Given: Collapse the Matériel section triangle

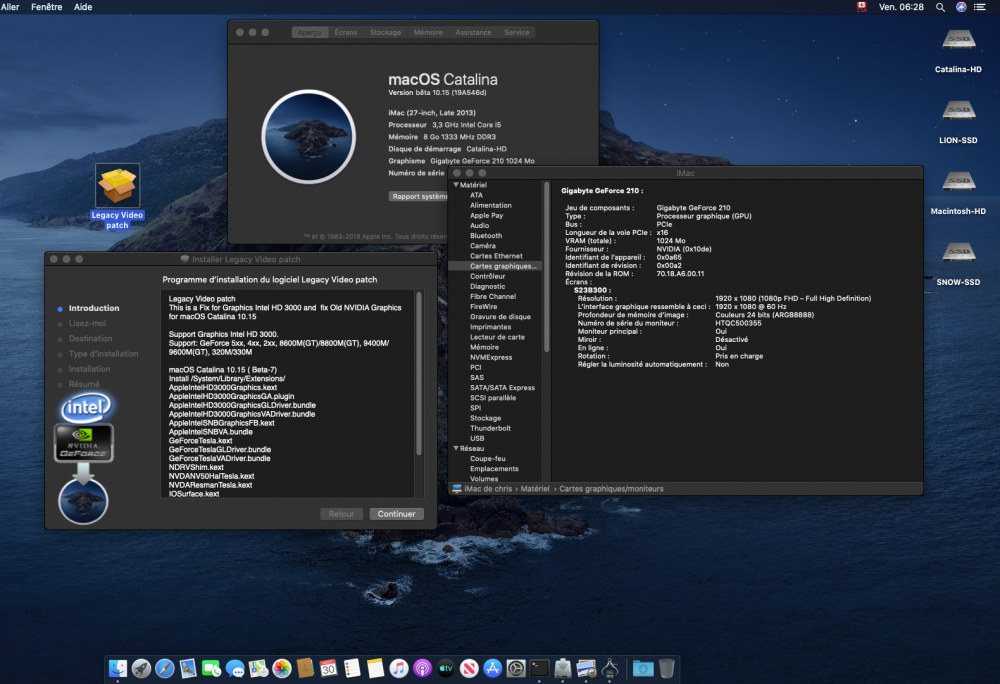Looking at the screenshot, I should [455, 185].
